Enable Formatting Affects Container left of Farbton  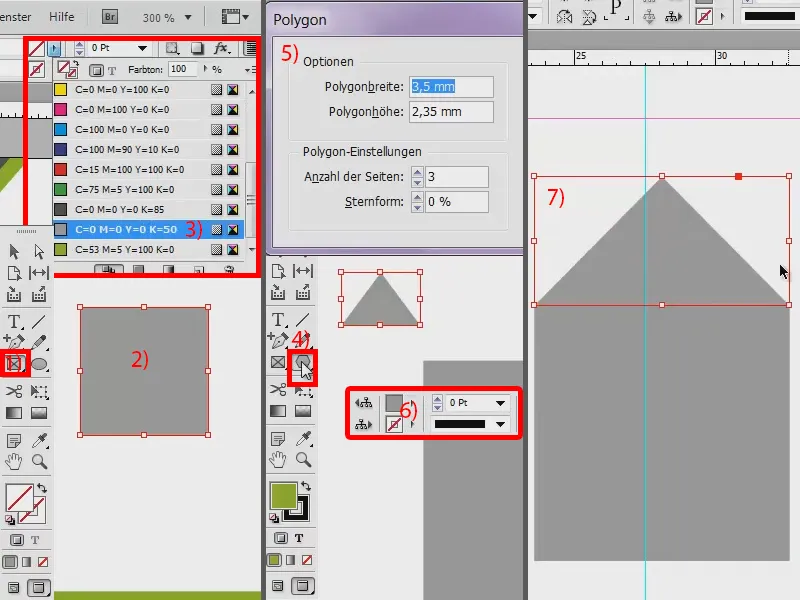click(96, 70)
